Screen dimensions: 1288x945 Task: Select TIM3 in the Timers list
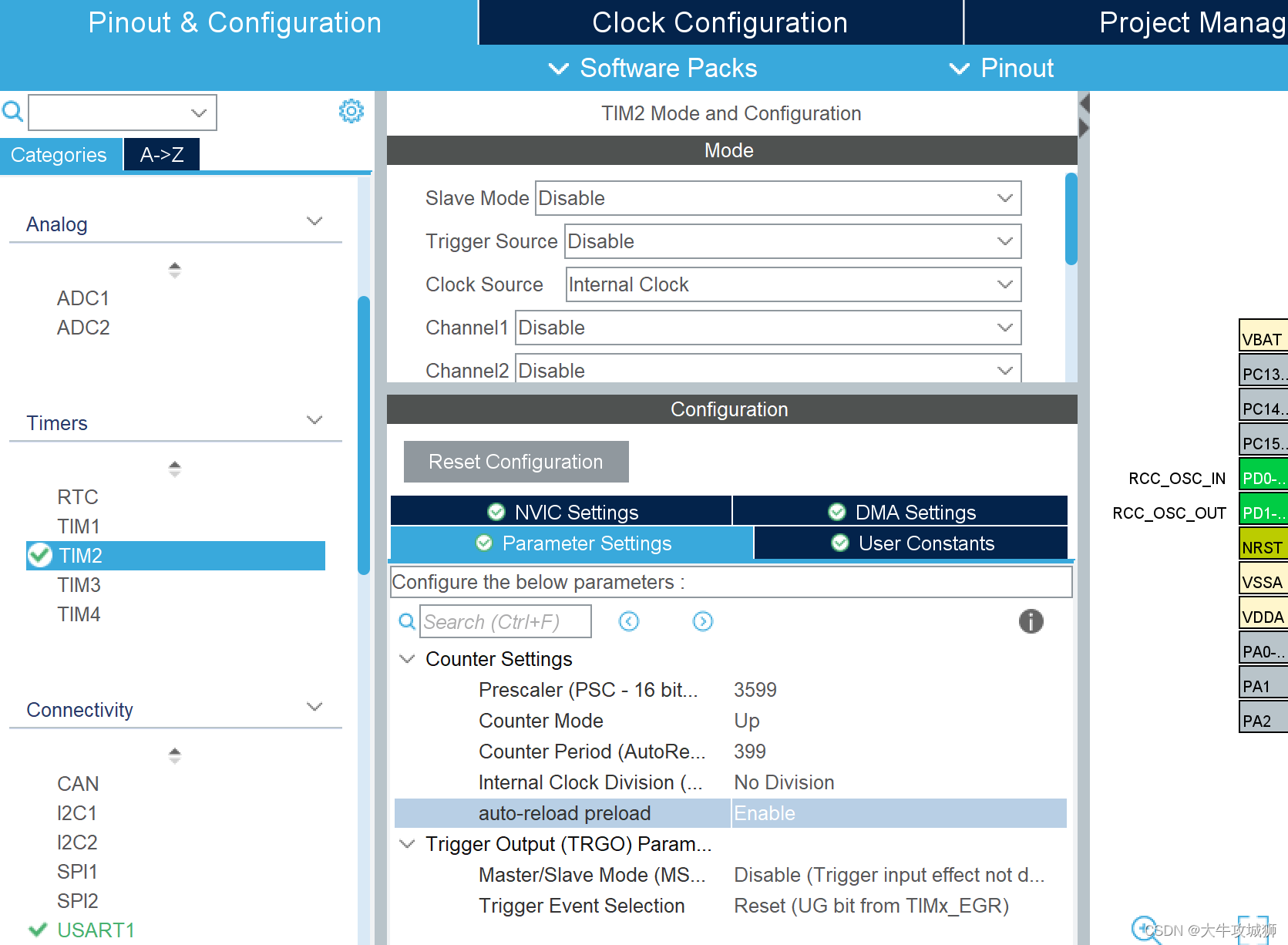pos(79,585)
